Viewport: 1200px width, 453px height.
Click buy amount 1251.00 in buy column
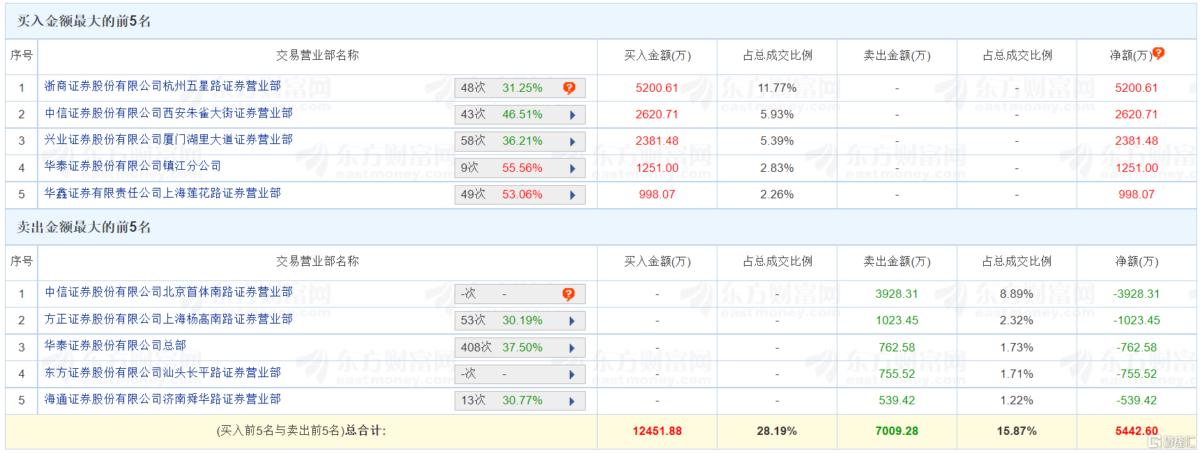pos(656,167)
